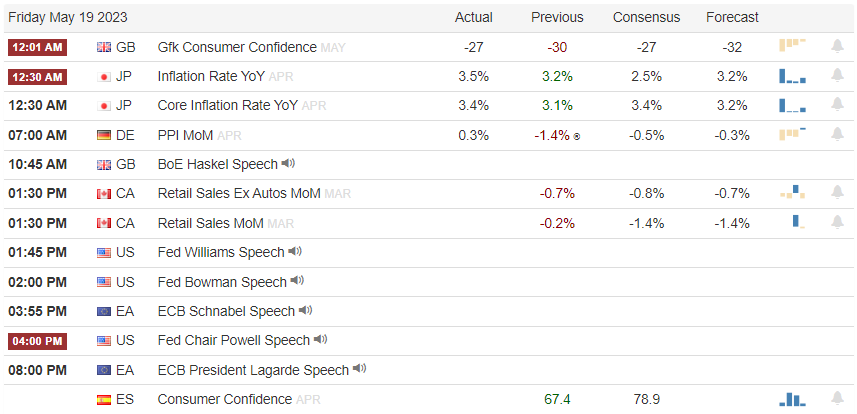Toggle alert bell for Gfk Consumer Confidence

click(837, 46)
